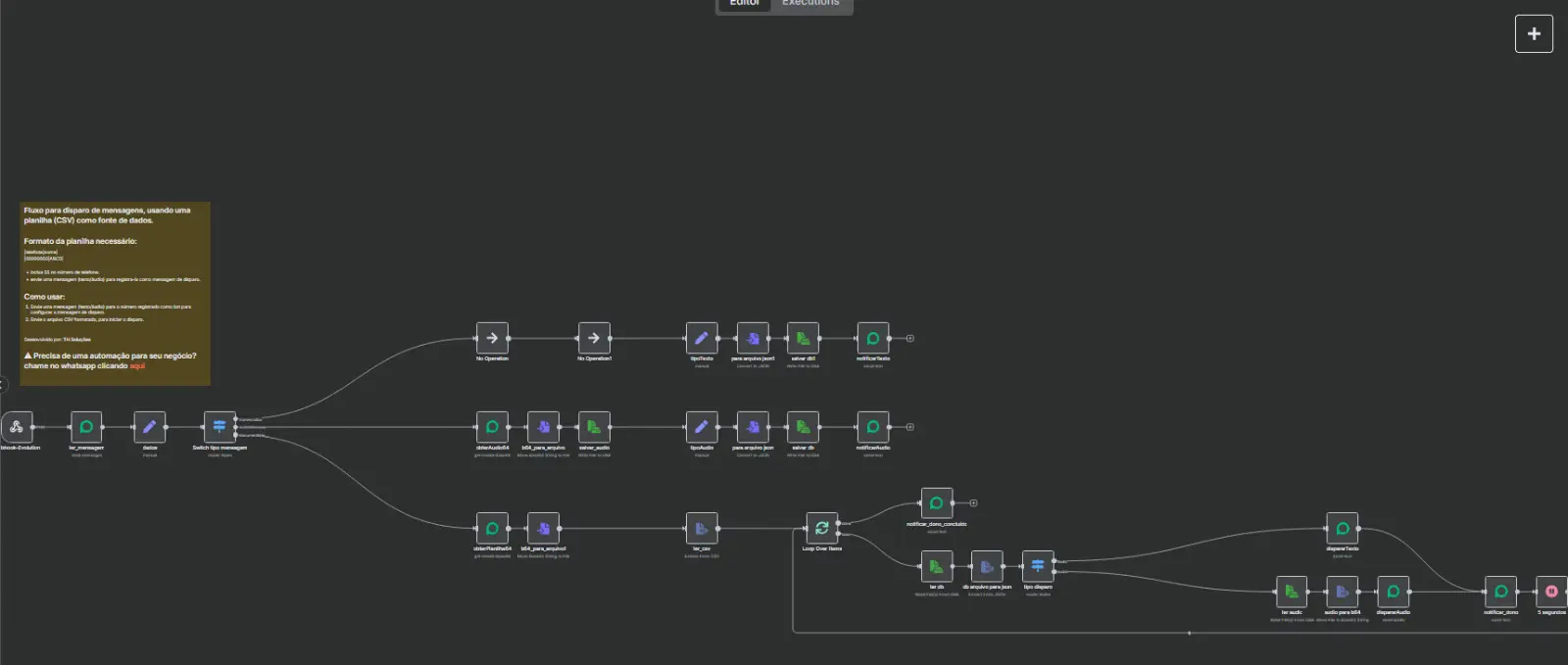1568x665 pixels.
Task: Select the notificar_dono node
Action: (x=1501, y=592)
